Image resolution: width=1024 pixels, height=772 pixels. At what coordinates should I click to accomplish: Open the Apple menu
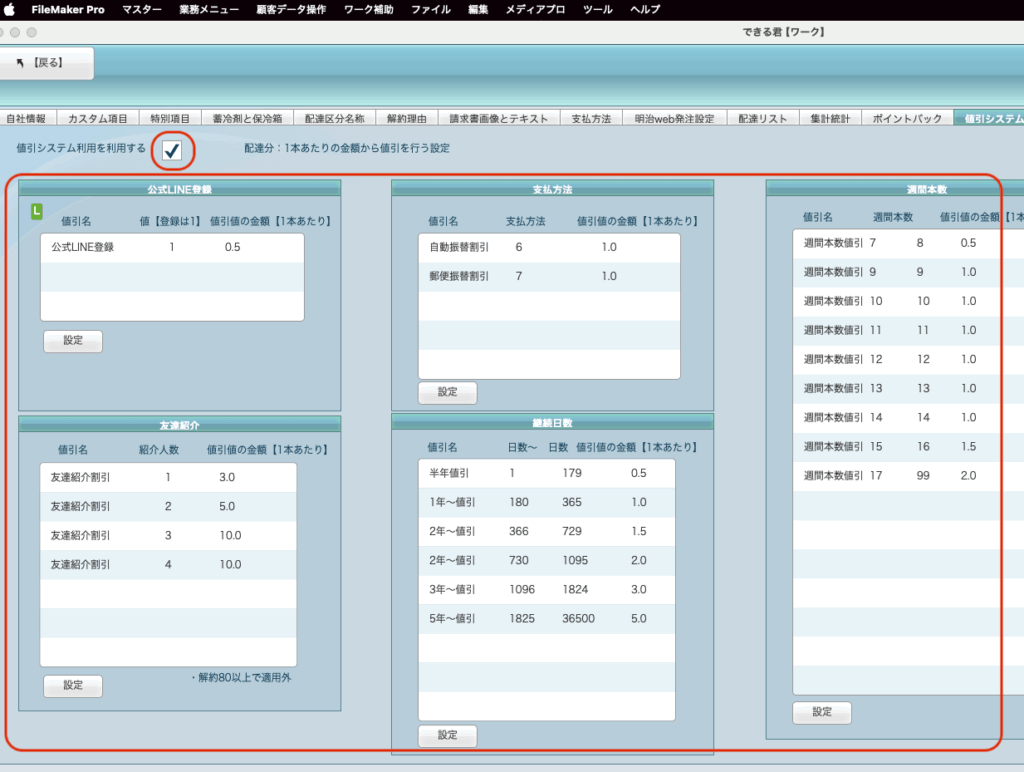click(x=10, y=9)
